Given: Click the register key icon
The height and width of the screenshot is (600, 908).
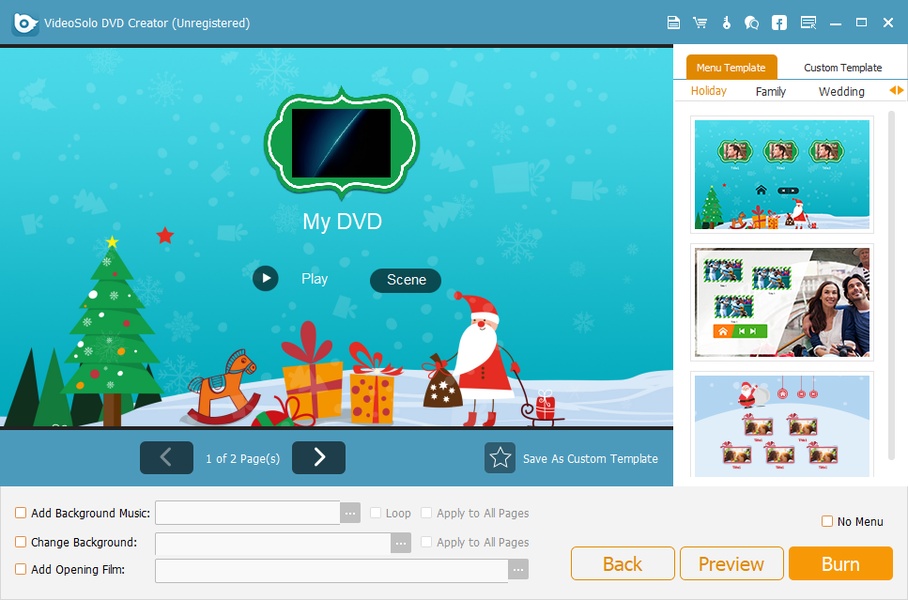Looking at the screenshot, I should [726, 23].
